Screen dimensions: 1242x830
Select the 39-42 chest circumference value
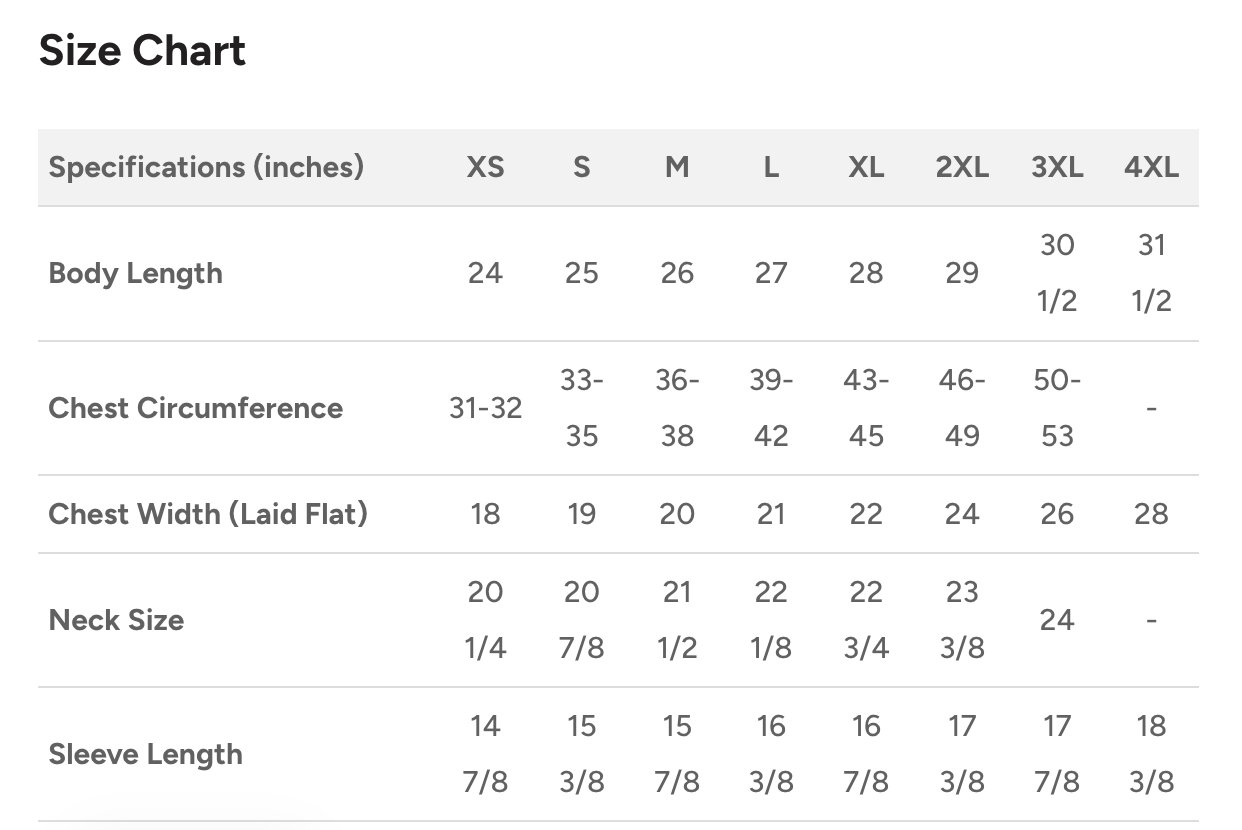771,408
